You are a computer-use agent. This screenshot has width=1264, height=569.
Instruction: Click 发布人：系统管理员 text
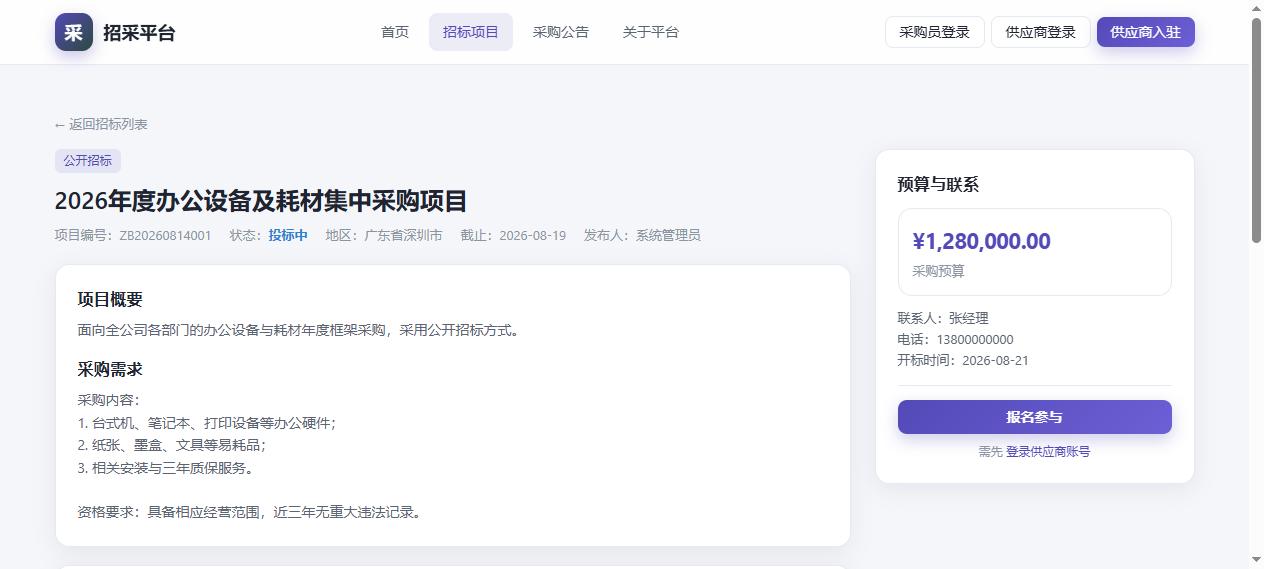point(642,236)
